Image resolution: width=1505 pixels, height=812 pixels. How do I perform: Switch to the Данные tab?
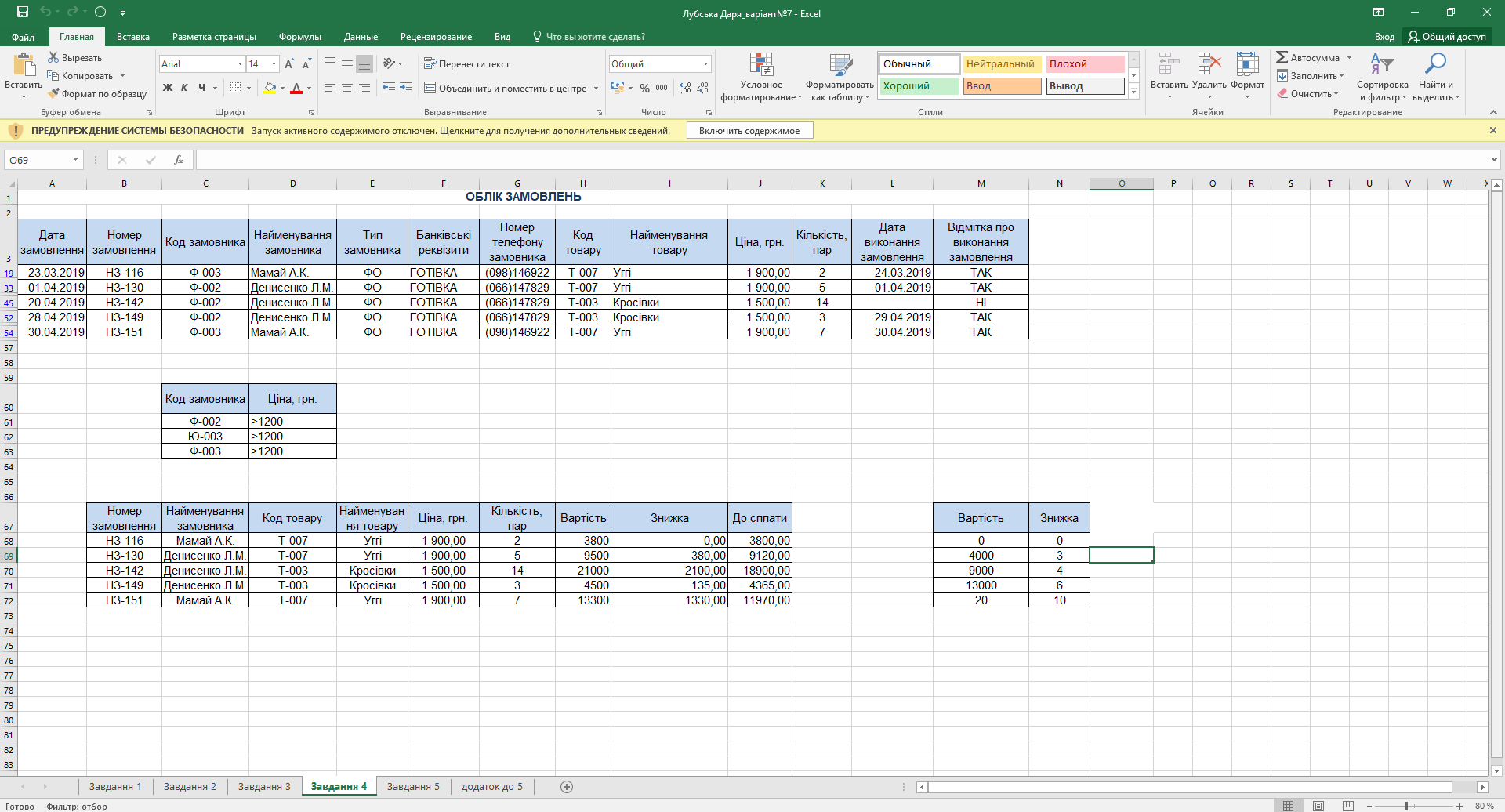[x=361, y=37]
